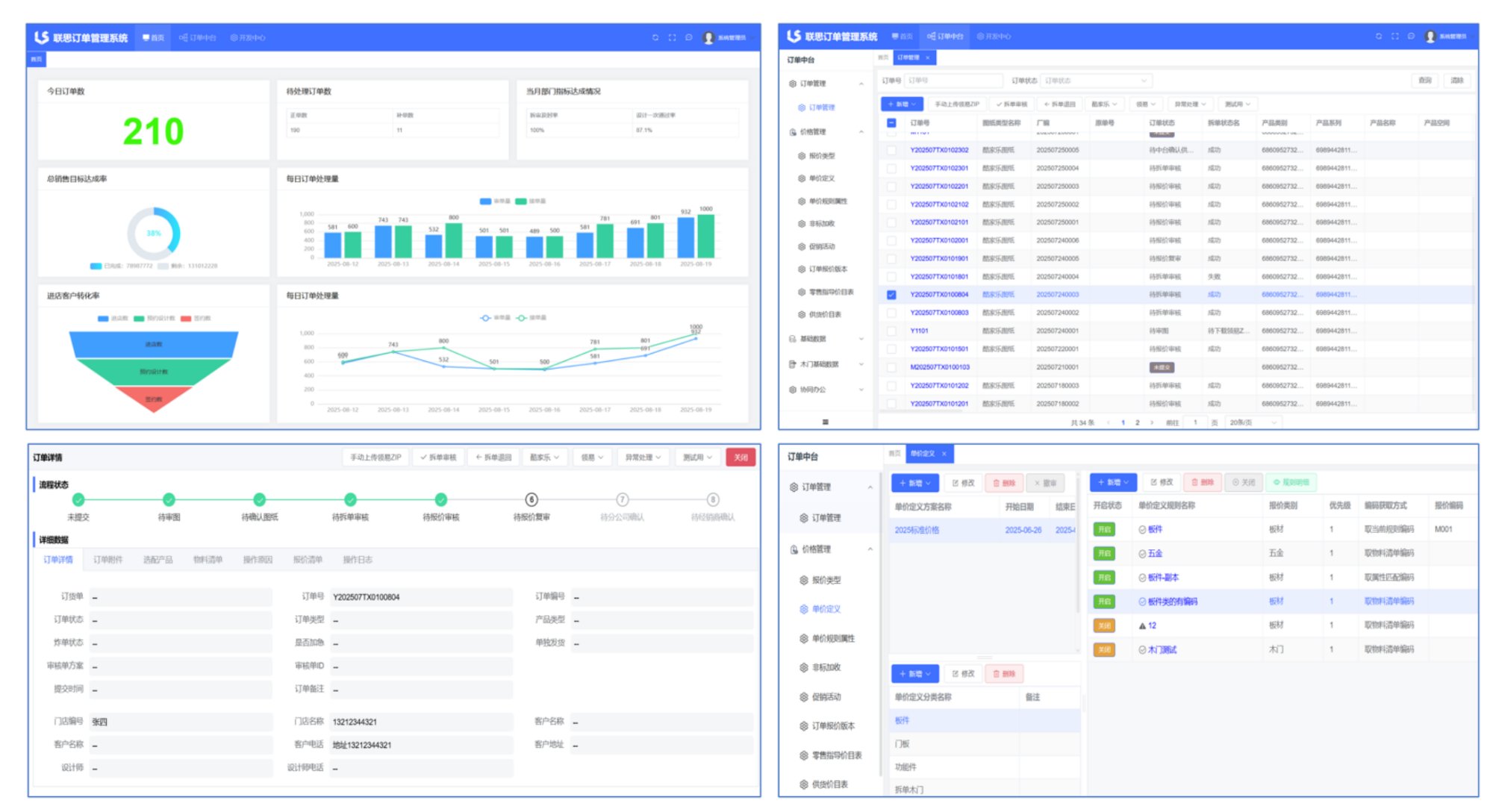The image size is (1493, 812).
Task: Open 开发中心 menu in dashboard navbar
Action: tap(248, 37)
